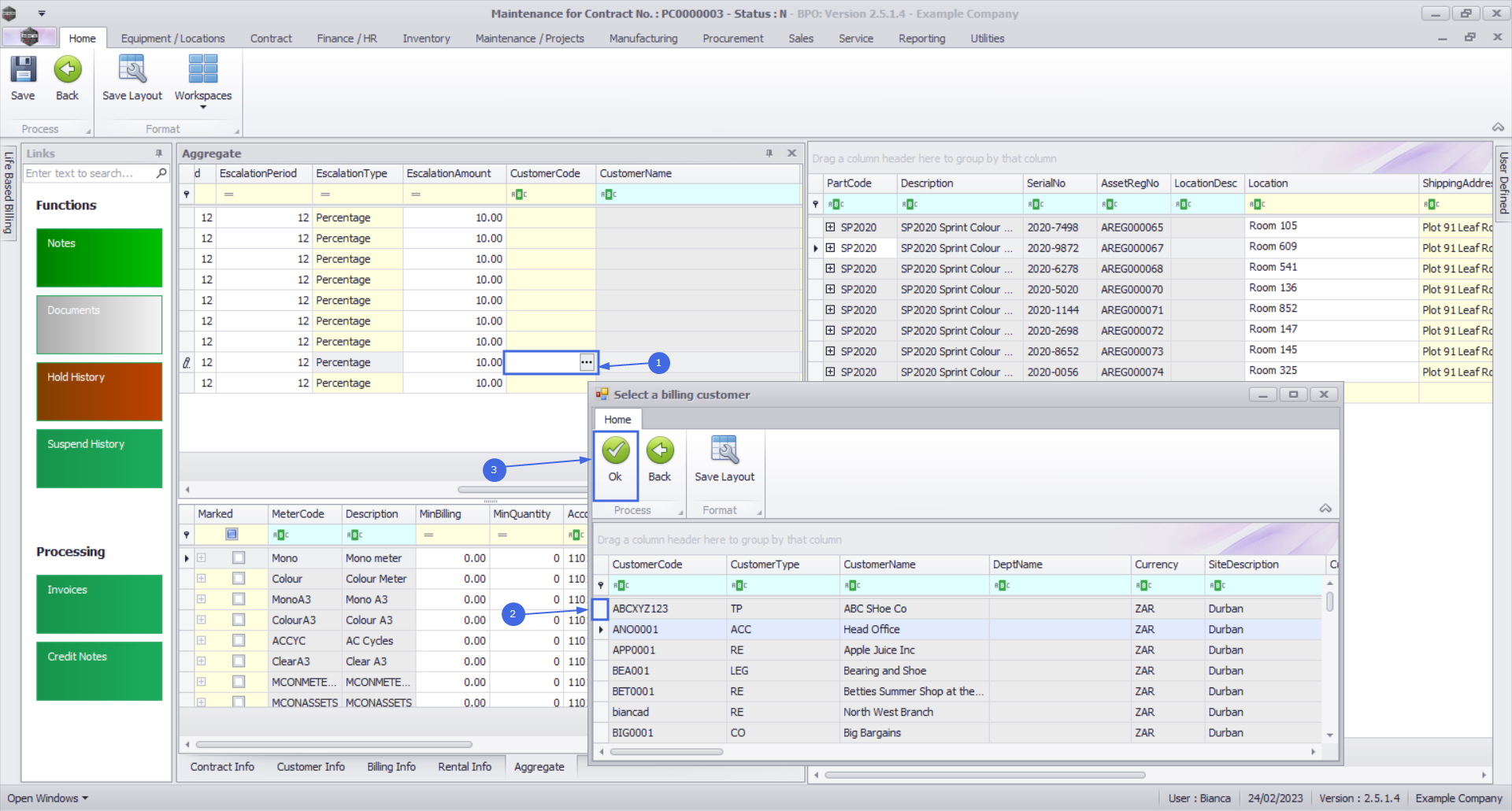Click Save Layout icon in main ribbon
This screenshot has width=1512, height=811.
132,70
